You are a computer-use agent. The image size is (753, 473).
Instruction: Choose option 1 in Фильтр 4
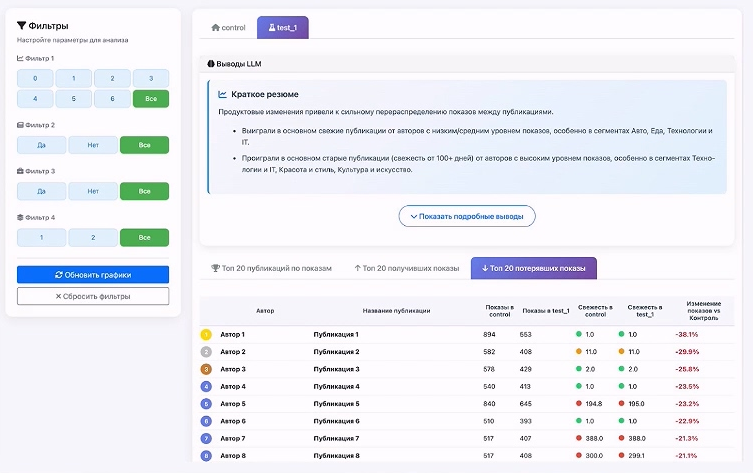[42, 237]
